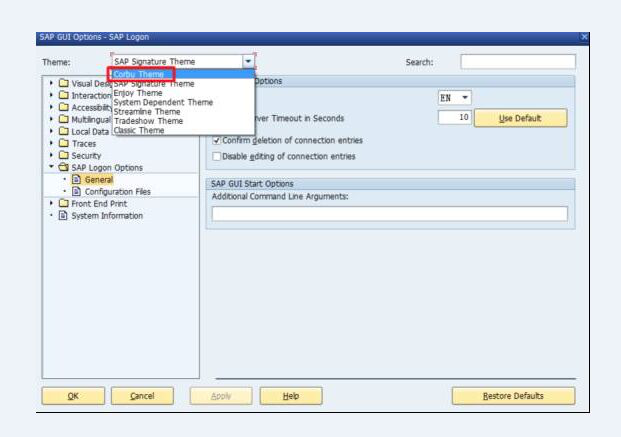Expand the Visual Design tree arrow
The height and width of the screenshot is (437, 621).
(51, 83)
